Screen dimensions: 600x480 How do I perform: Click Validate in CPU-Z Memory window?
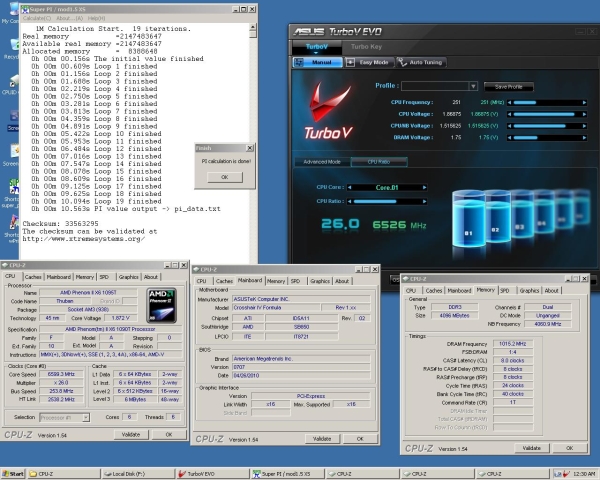(532, 448)
